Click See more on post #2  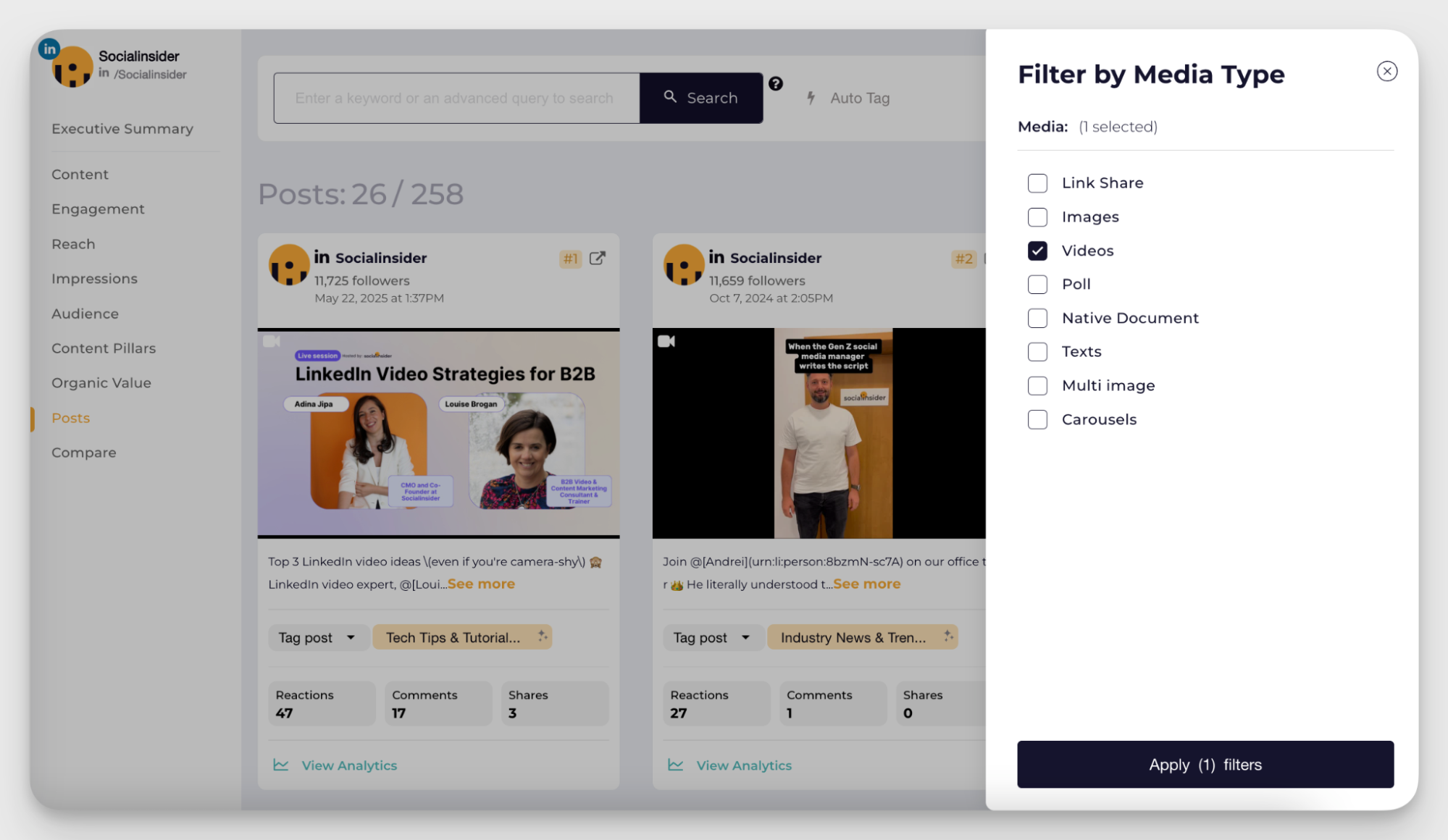click(866, 584)
